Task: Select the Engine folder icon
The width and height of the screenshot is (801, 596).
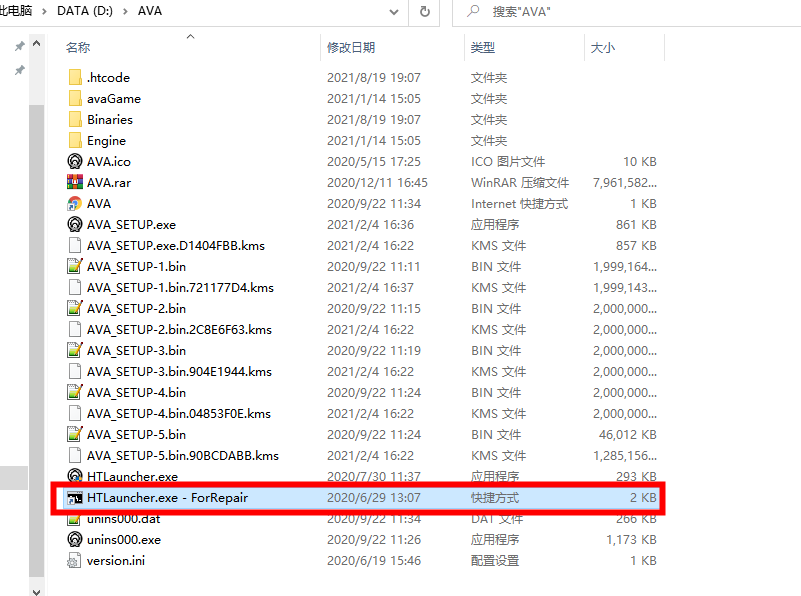Action: click(x=75, y=140)
